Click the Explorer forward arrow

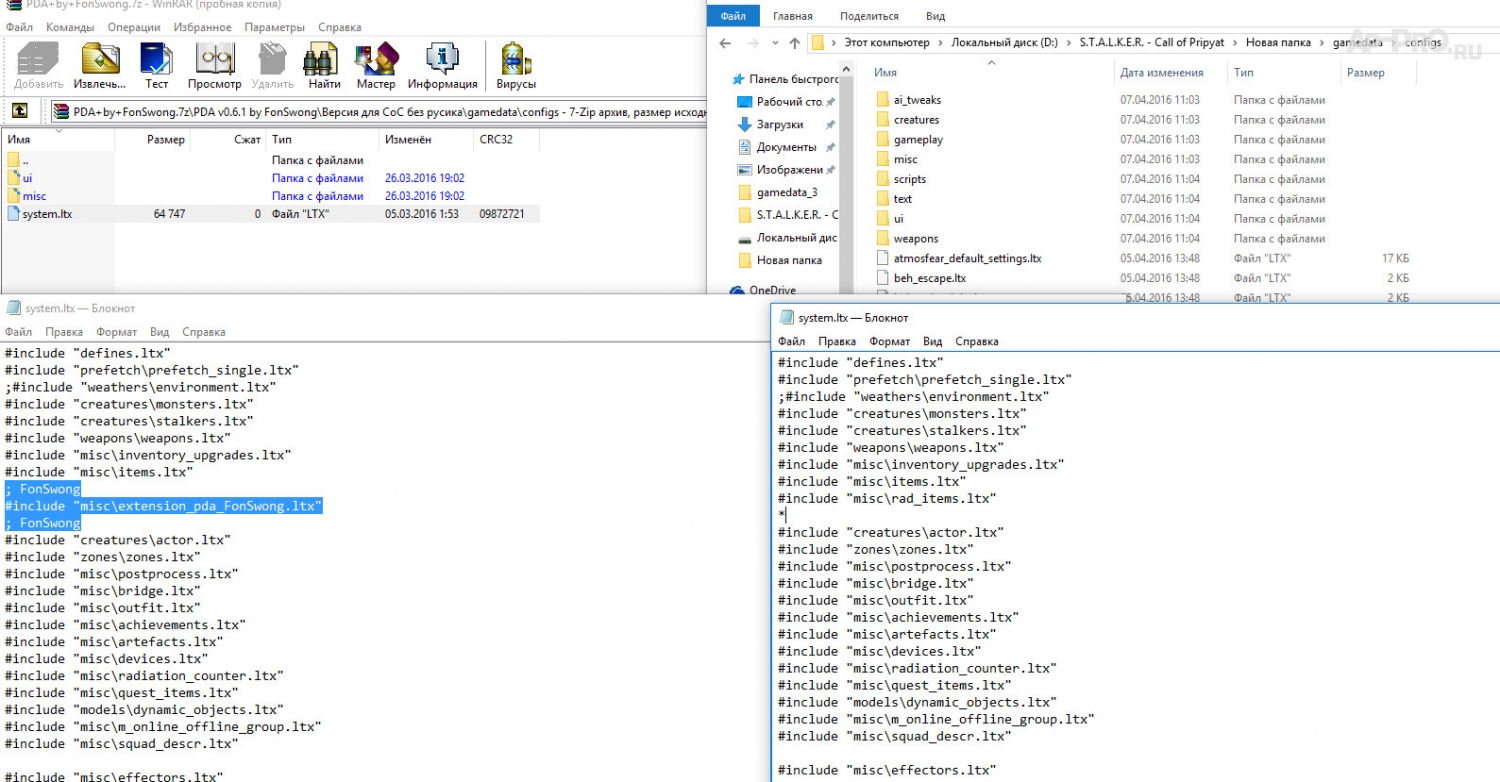pos(752,43)
